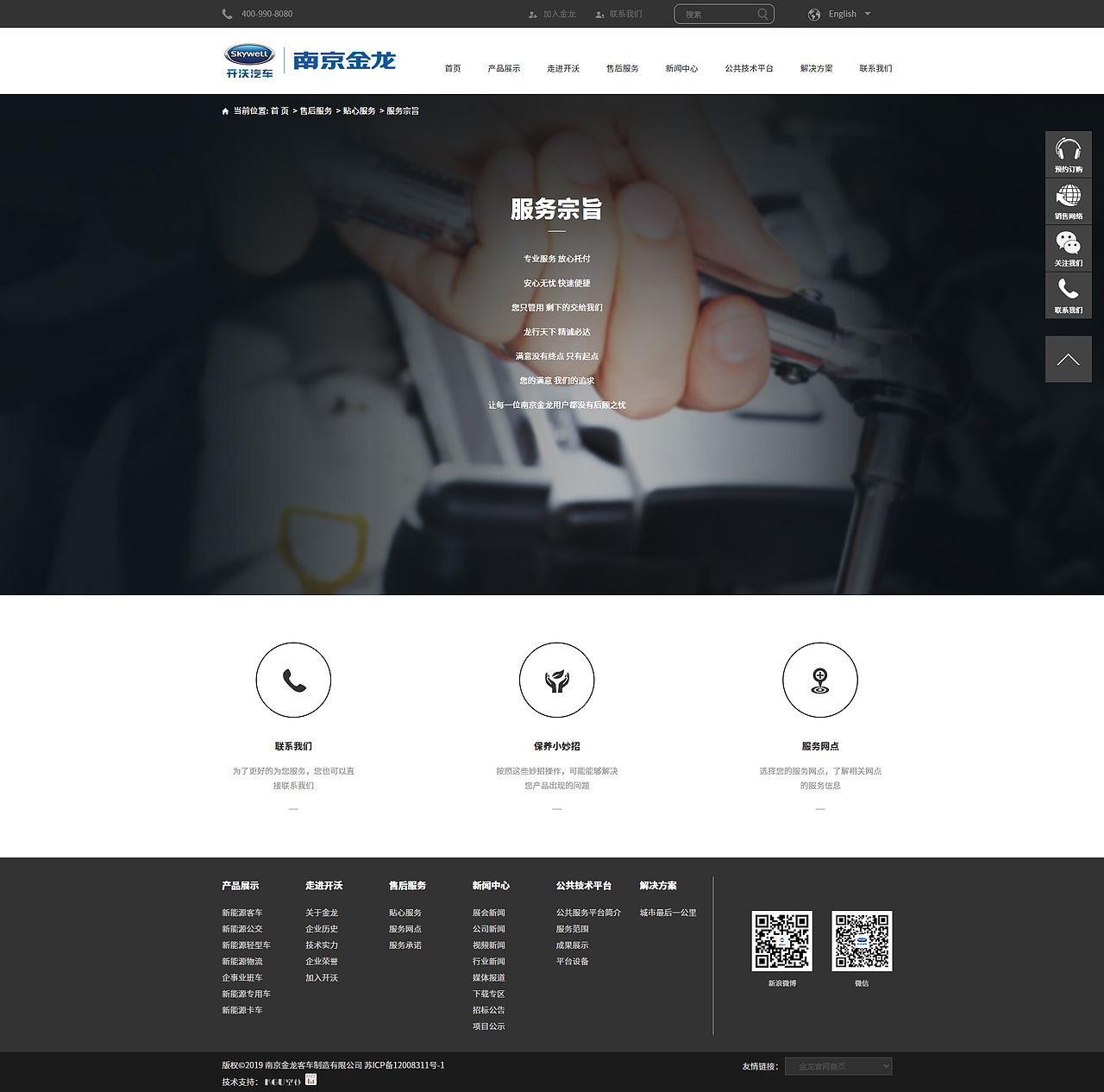
Task: Click the globe language icon
Action: coord(814,14)
